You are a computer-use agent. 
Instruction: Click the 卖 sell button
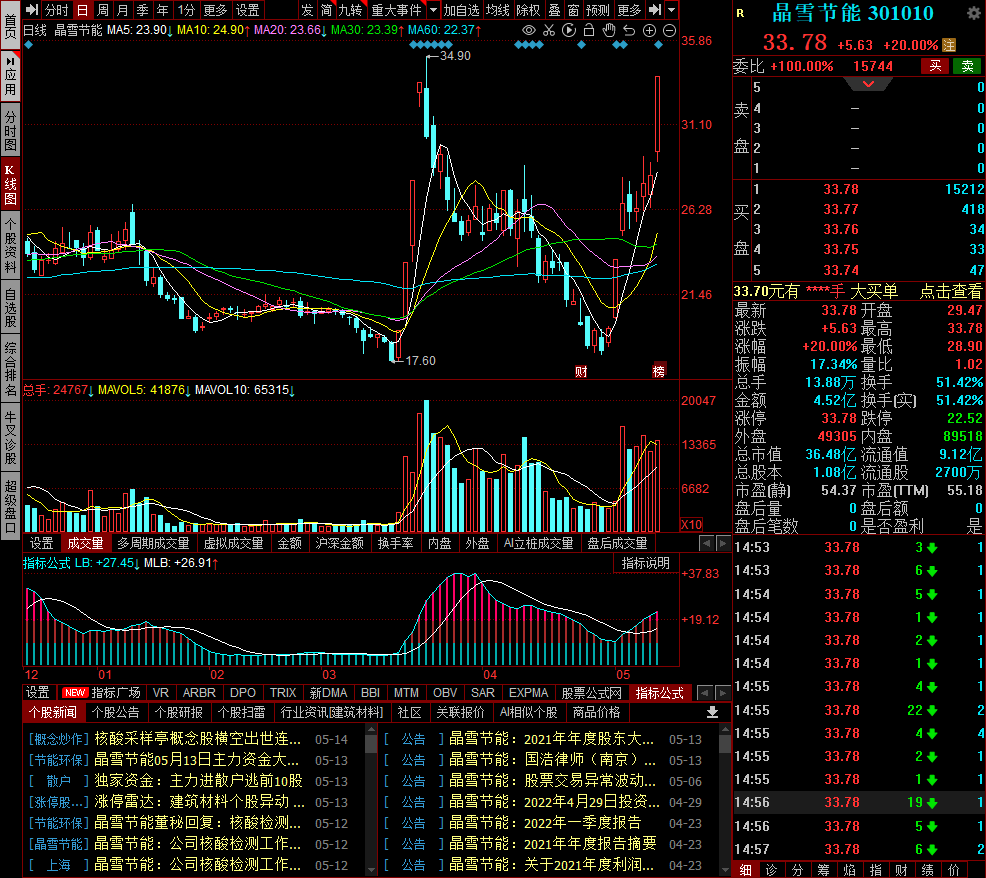pyautogui.click(x=967, y=66)
